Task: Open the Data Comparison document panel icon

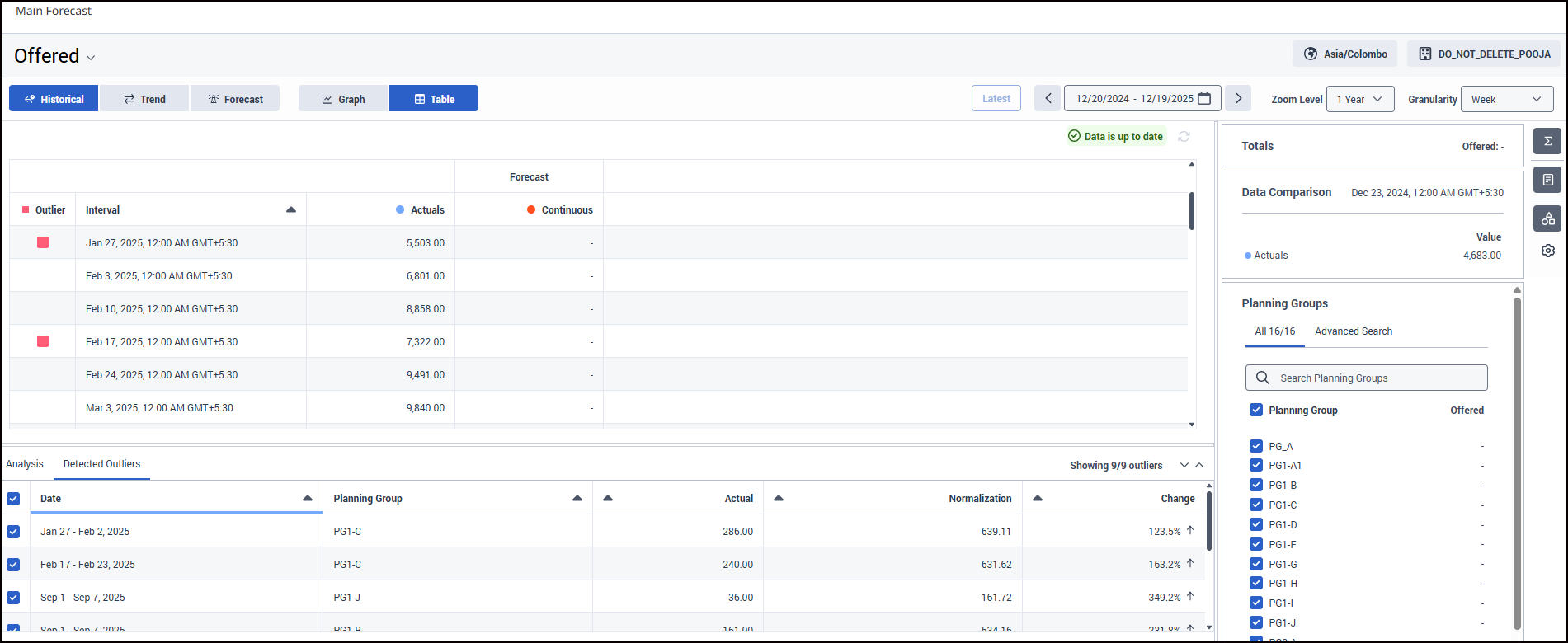Action: click(1547, 180)
